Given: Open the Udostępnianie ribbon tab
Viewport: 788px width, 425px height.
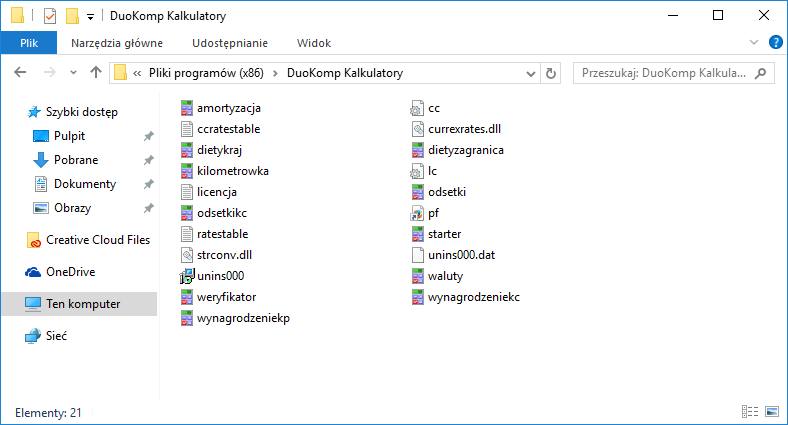Looking at the screenshot, I should click(x=230, y=43).
